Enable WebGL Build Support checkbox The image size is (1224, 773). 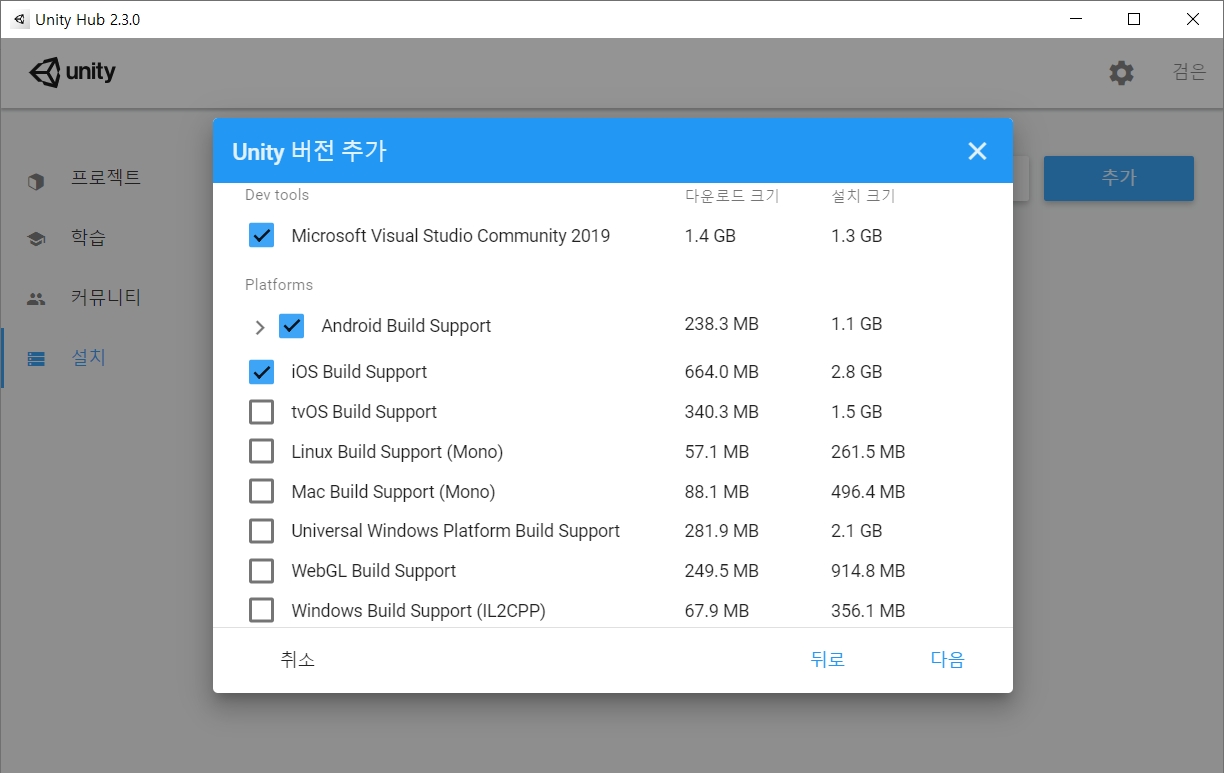pyautogui.click(x=261, y=571)
